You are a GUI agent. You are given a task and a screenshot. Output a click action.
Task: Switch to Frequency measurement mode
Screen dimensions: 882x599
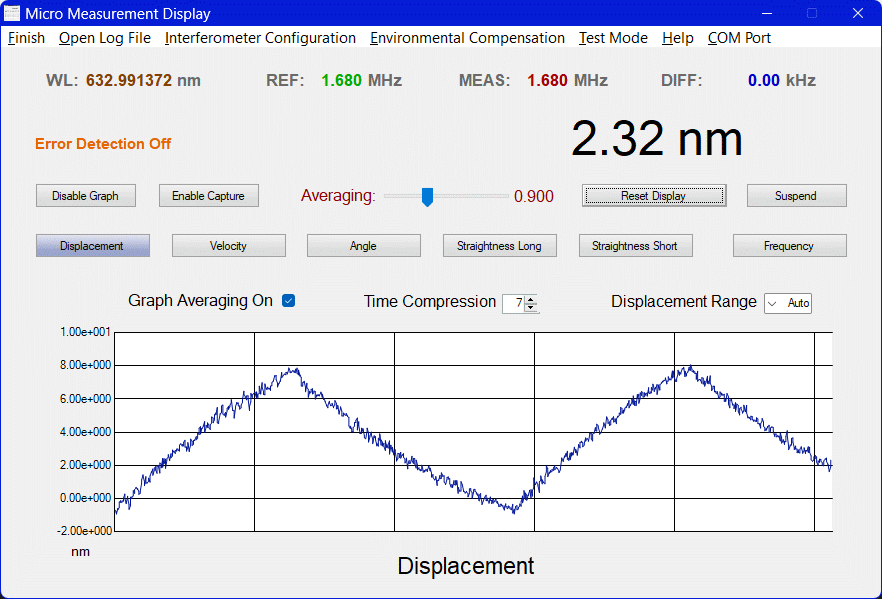pyautogui.click(x=789, y=246)
